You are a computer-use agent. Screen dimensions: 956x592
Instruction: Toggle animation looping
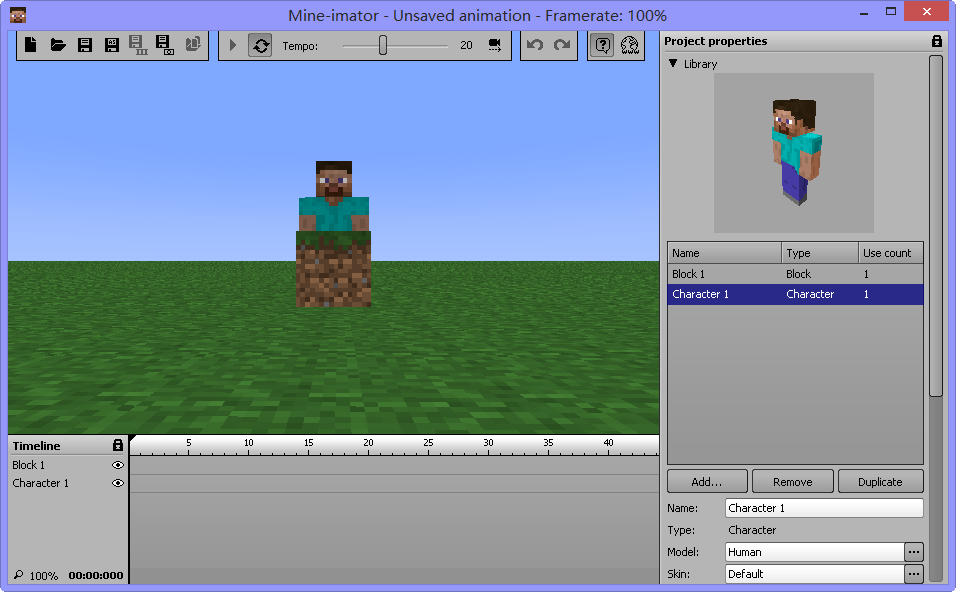[260, 44]
